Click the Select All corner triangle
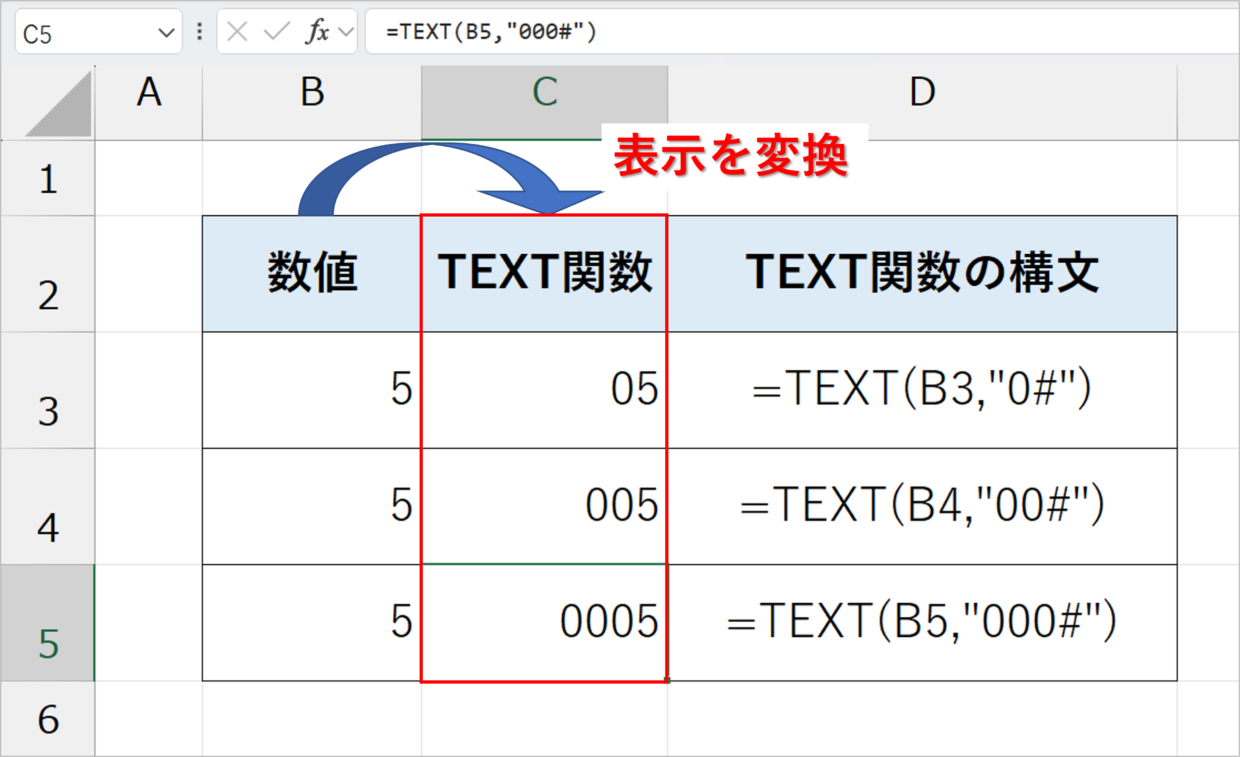Image resolution: width=1240 pixels, height=757 pixels. [58, 105]
